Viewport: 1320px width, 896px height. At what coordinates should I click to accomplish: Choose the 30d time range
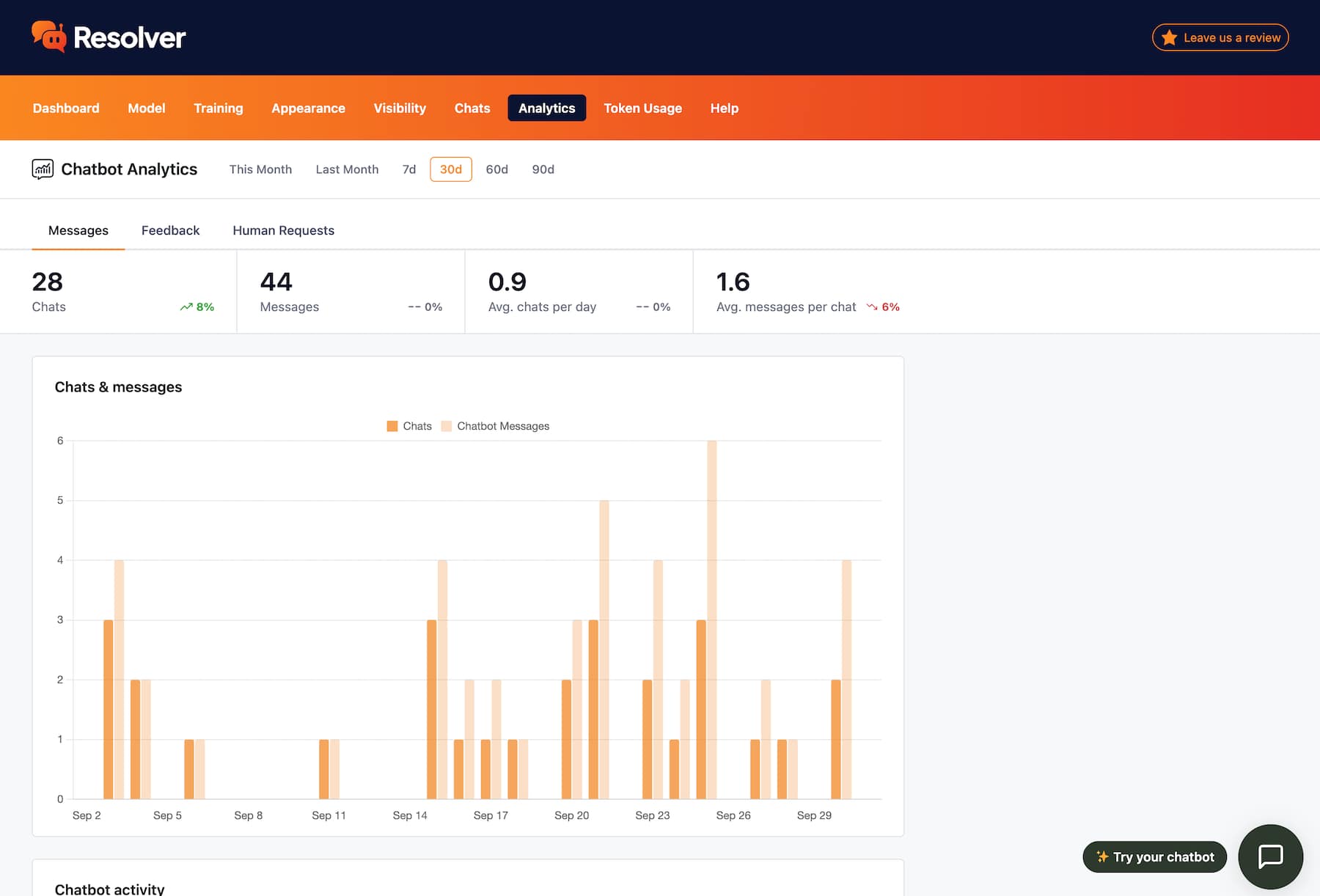coord(451,169)
